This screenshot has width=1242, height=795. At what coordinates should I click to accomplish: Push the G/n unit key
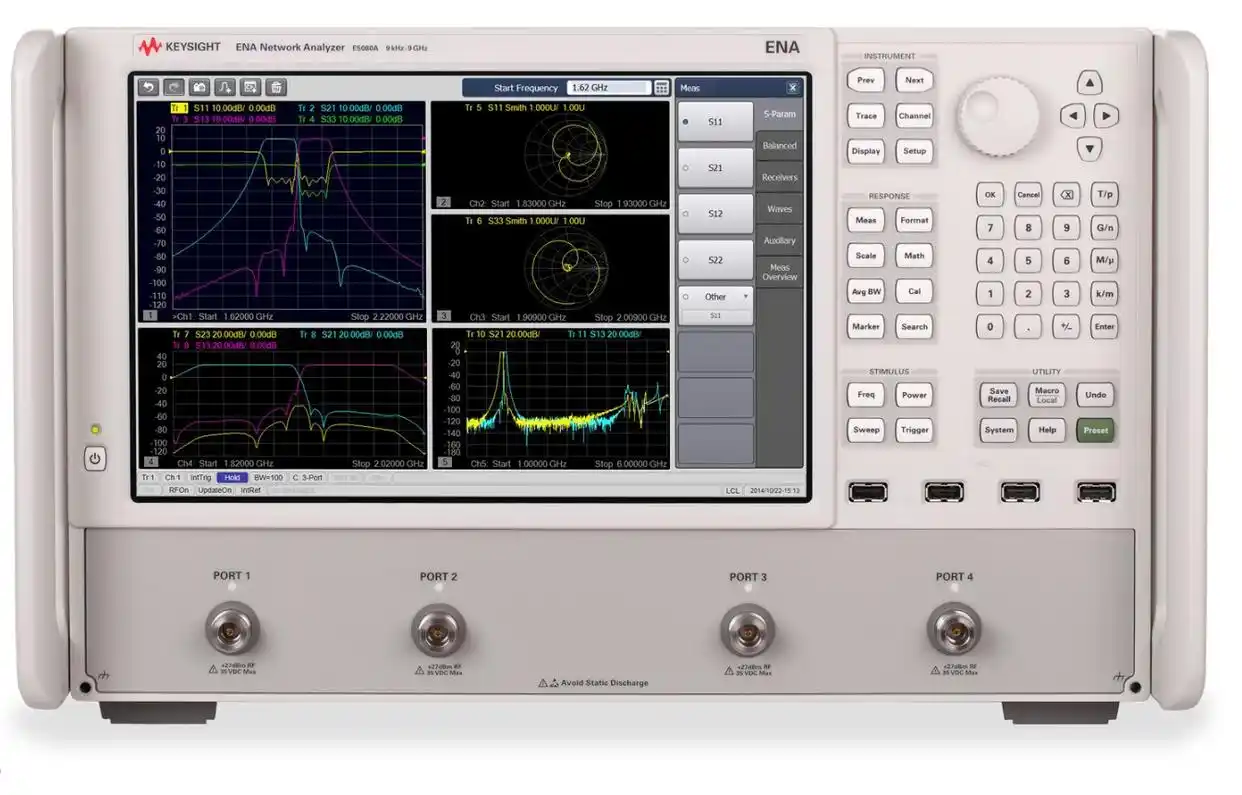point(1105,228)
